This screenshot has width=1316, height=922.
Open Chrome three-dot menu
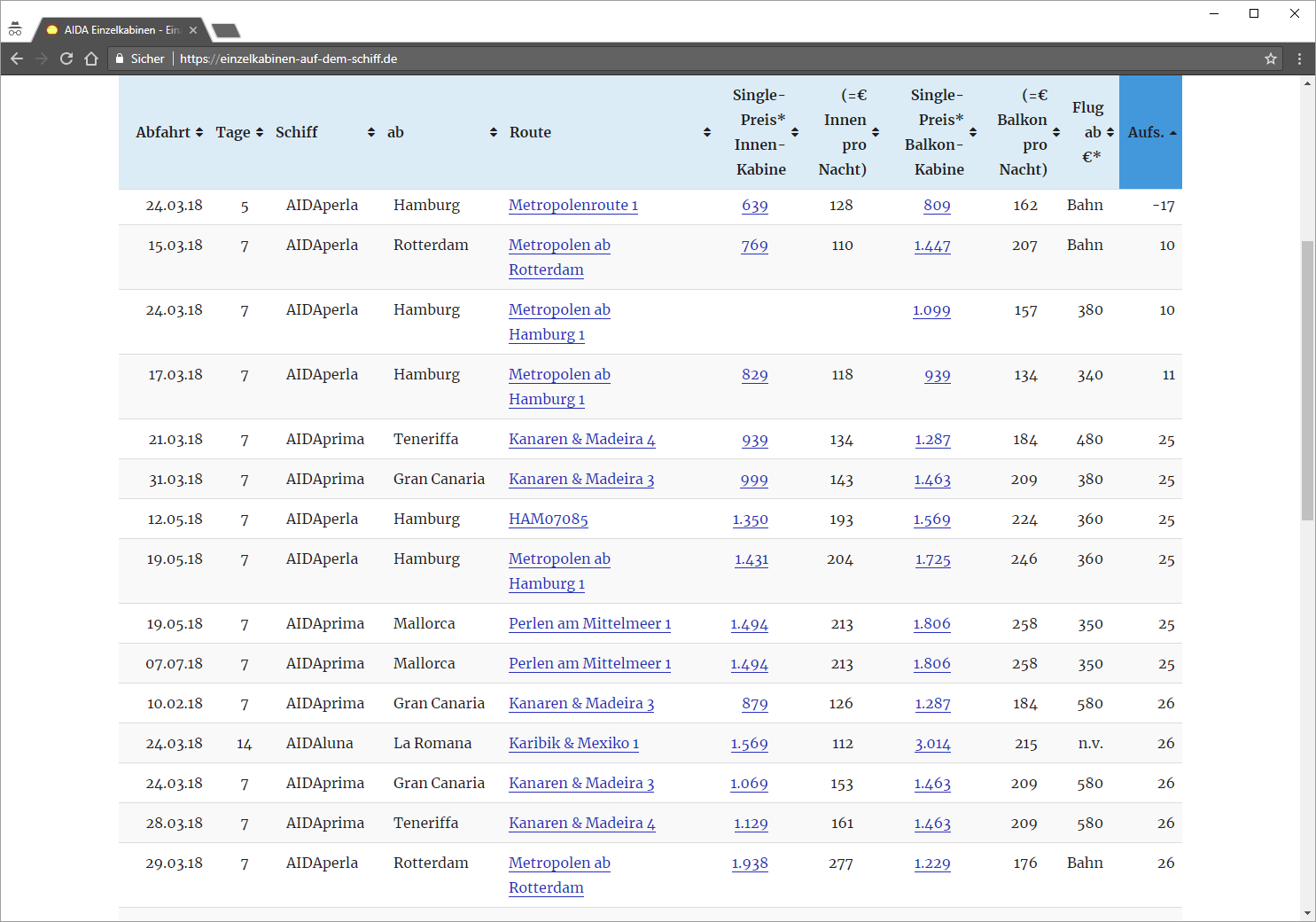pos(1300,59)
